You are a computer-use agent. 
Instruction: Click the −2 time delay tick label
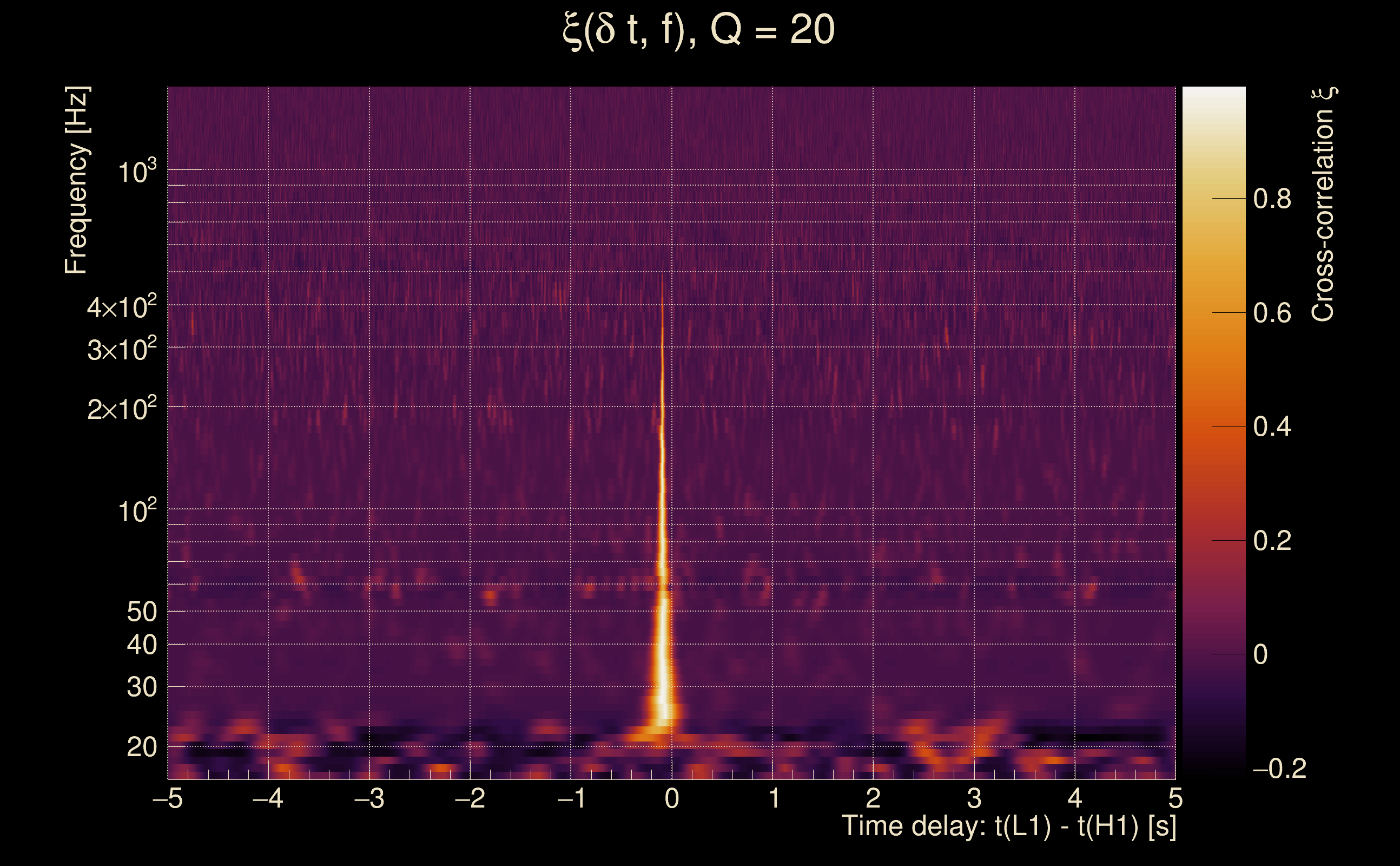[470, 798]
